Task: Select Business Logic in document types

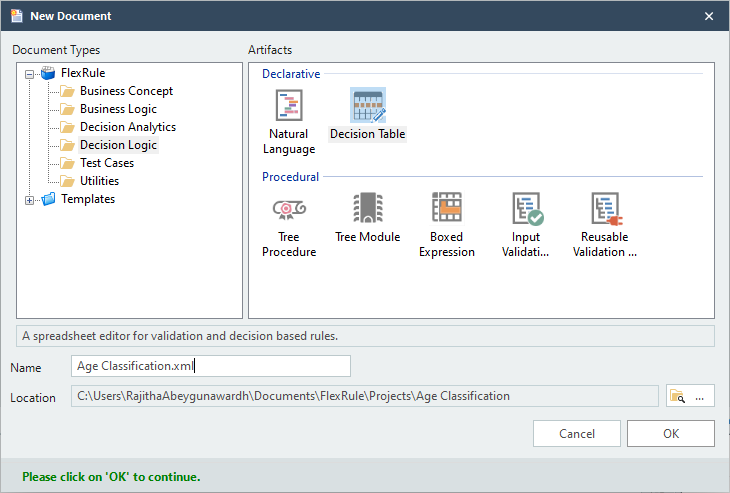Action: click(x=118, y=109)
